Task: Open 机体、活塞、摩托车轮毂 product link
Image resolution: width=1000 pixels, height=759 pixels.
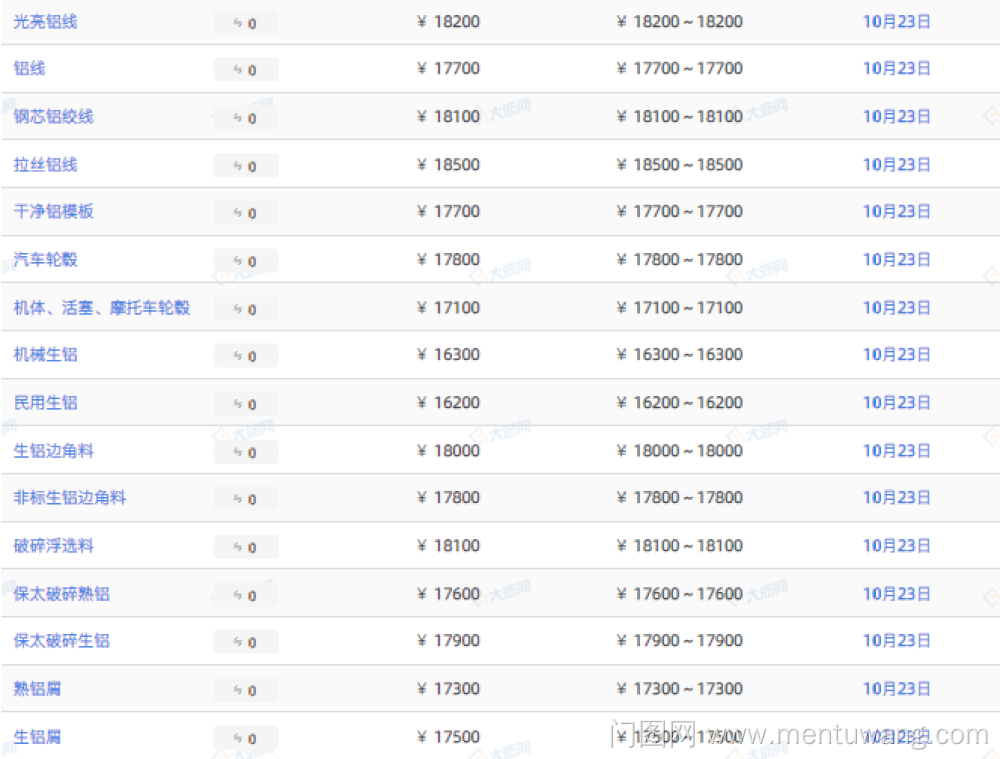Action: click(x=101, y=307)
